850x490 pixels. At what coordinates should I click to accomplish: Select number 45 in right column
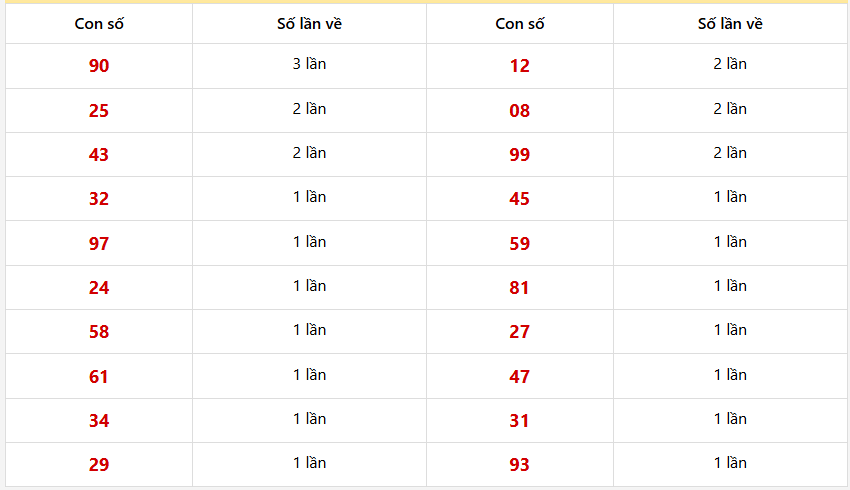(519, 198)
